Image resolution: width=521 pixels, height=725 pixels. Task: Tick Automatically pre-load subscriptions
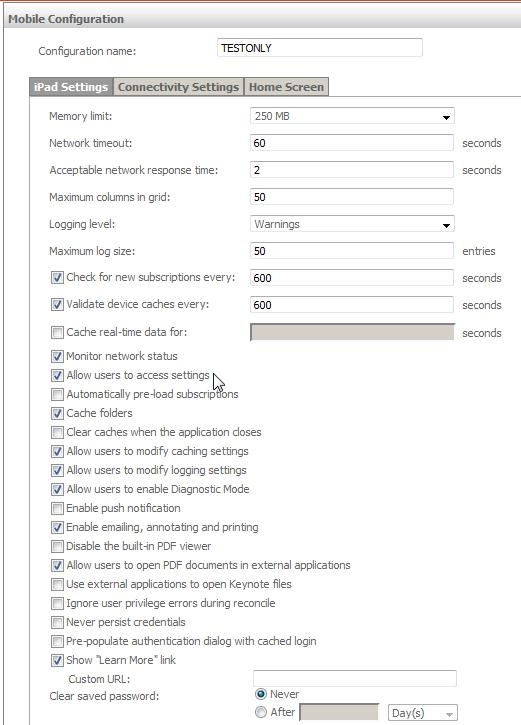[x=57, y=394]
